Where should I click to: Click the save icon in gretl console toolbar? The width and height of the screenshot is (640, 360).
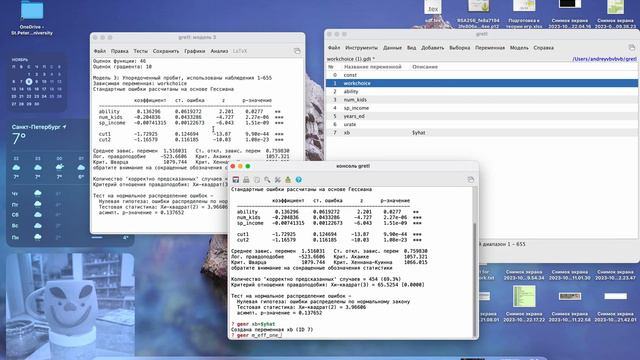[236, 180]
